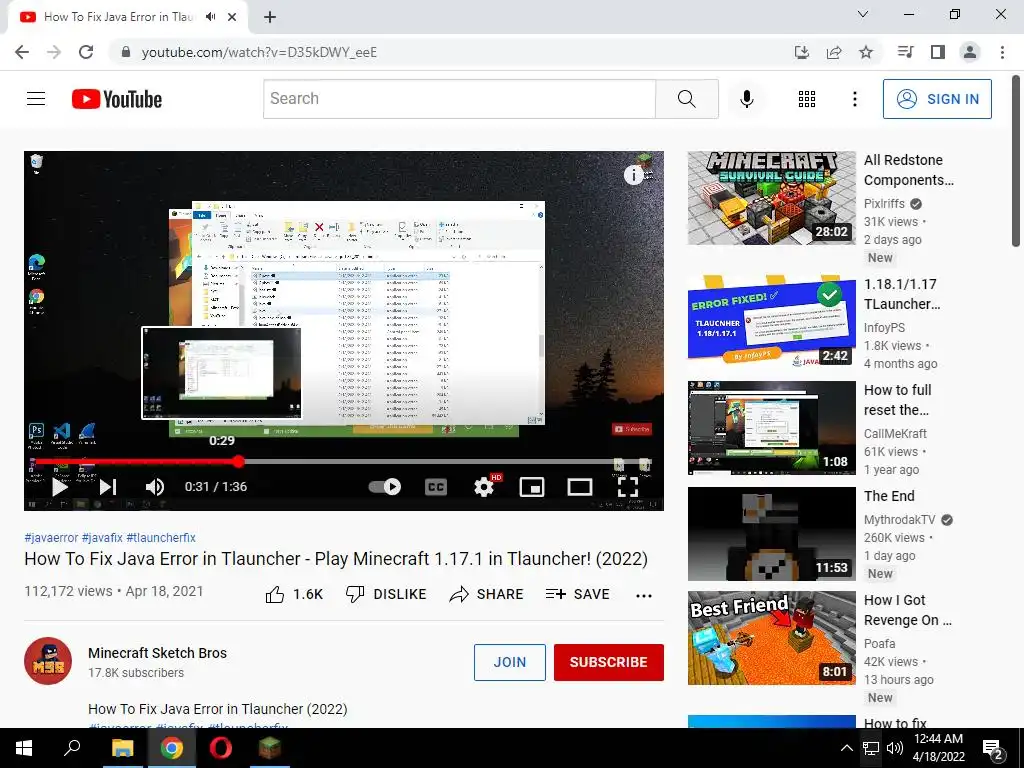Viewport: 1024px width, 768px height.
Task: Open the YouTube apps grid
Action: (807, 99)
